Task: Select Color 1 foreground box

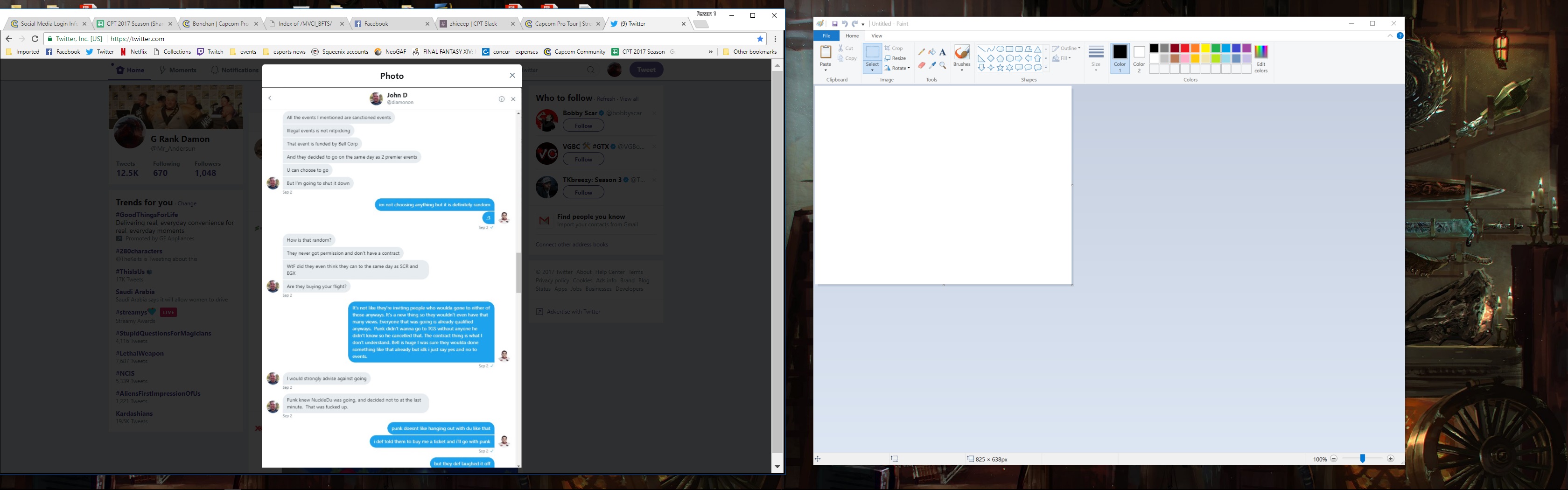Action: pyautogui.click(x=1120, y=58)
